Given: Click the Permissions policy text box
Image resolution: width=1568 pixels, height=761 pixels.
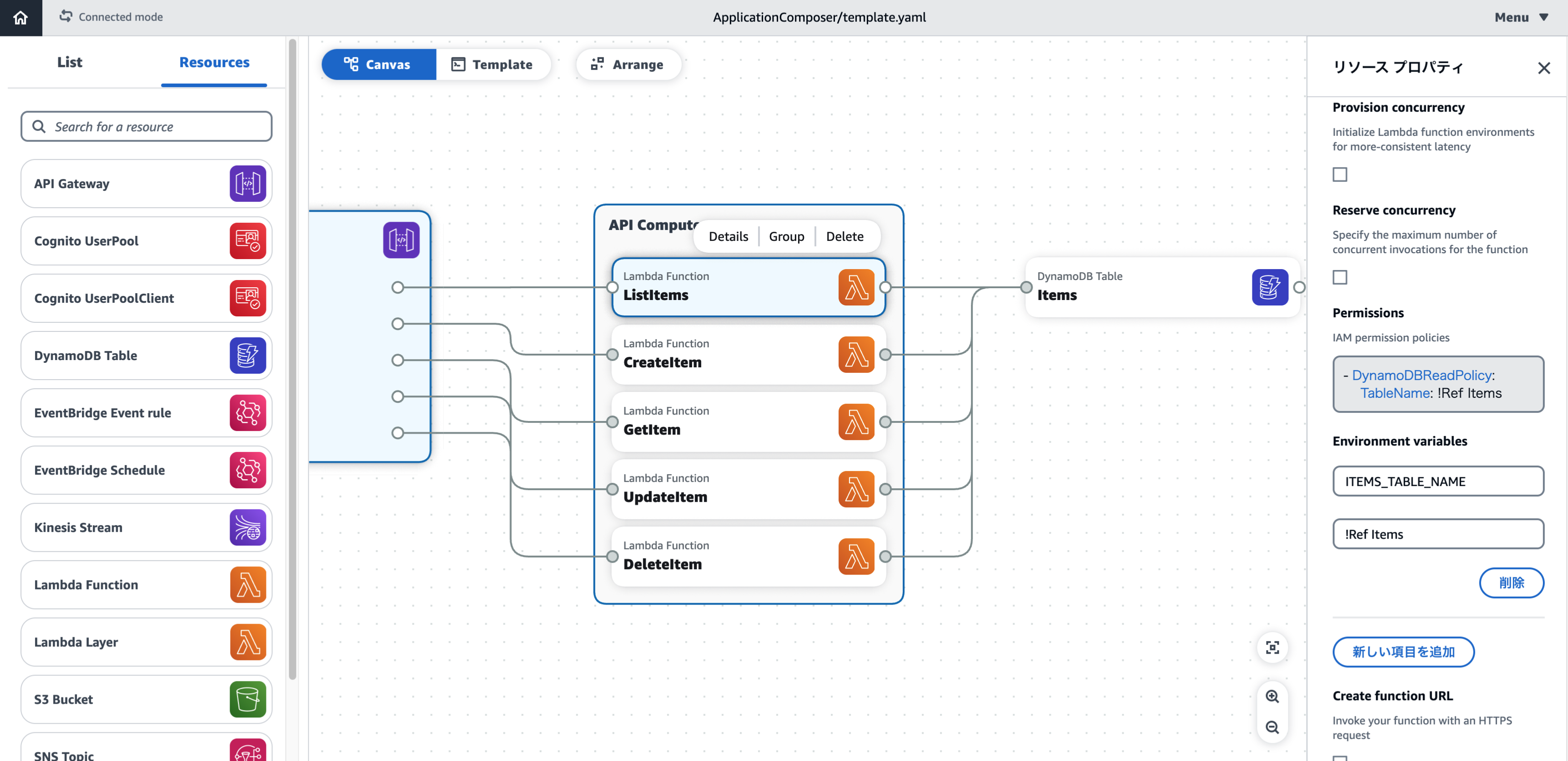Looking at the screenshot, I should pos(1438,384).
